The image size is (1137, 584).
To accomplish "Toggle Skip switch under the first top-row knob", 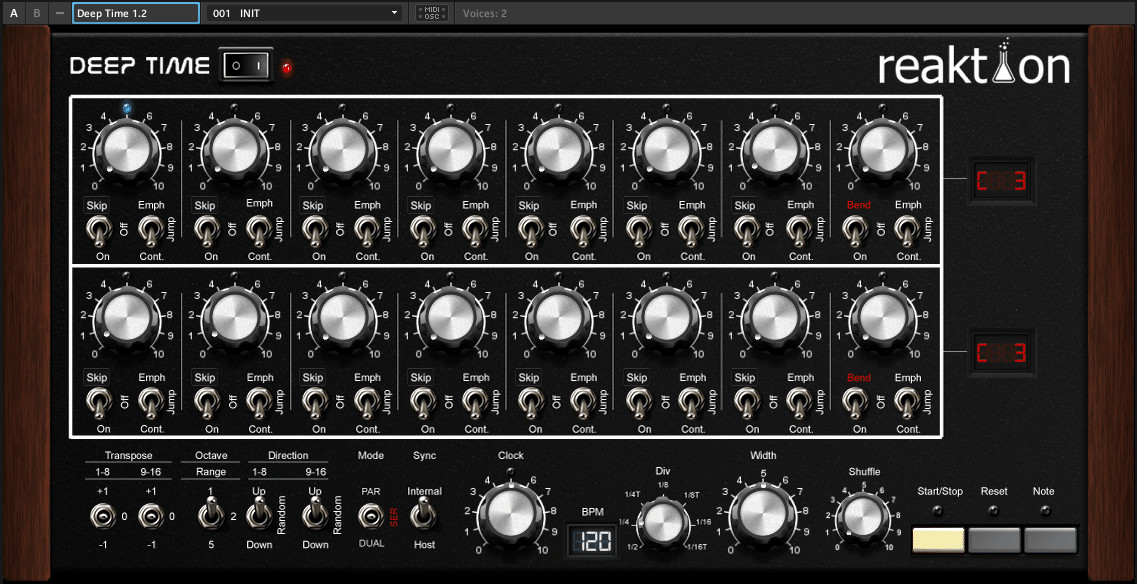I will (97, 231).
